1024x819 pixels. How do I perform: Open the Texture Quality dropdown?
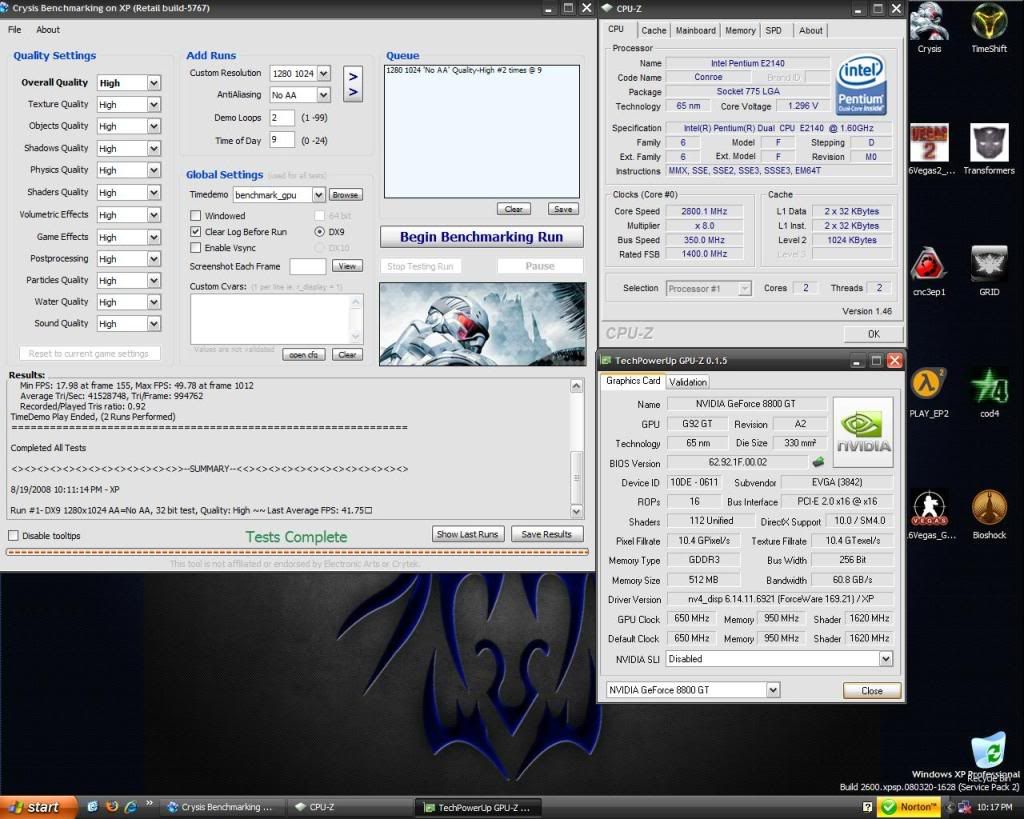[x=153, y=104]
